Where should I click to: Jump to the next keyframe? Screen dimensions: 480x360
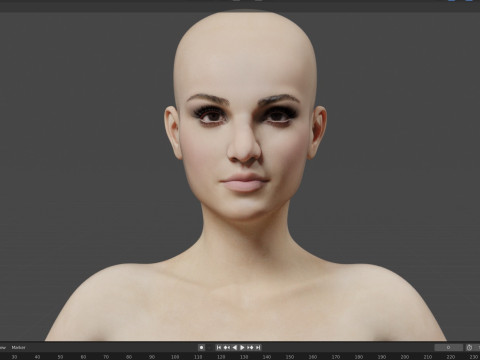pos(250,347)
